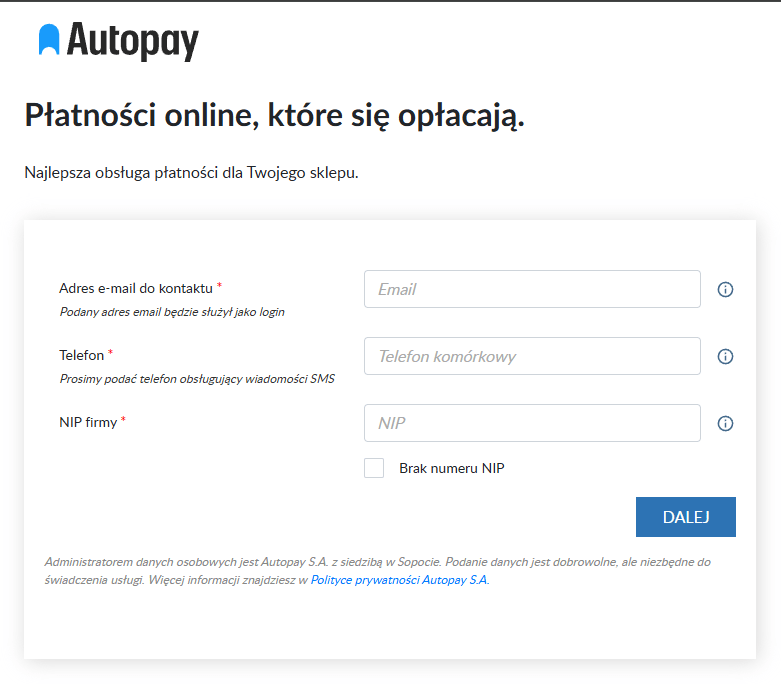Screen dimensions: 781x684
Task: Click the 'NIP firmy' label
Action: tap(88, 422)
